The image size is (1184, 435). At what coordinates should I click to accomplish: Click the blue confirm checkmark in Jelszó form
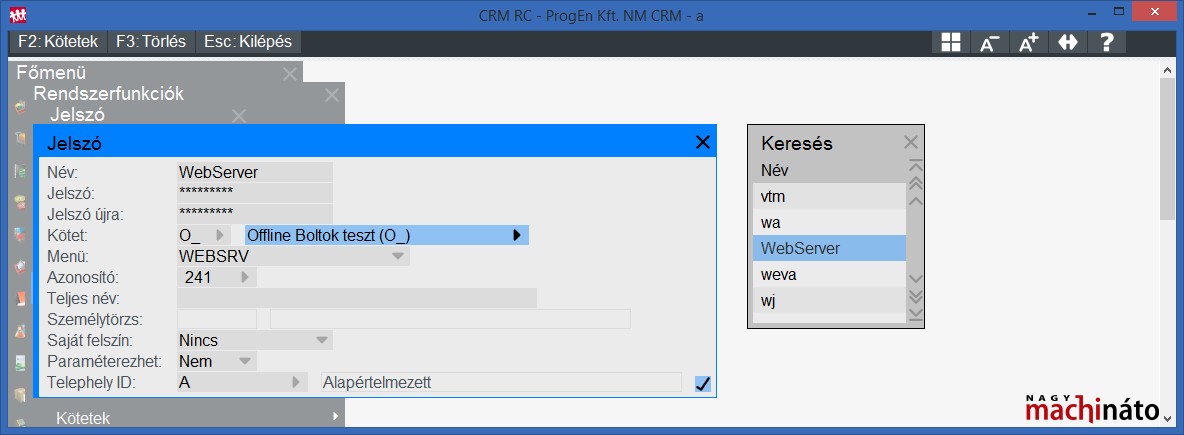(702, 383)
